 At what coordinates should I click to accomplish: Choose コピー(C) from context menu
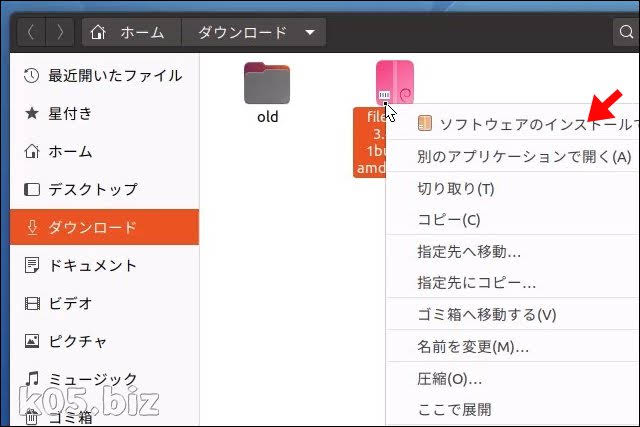click(513, 220)
